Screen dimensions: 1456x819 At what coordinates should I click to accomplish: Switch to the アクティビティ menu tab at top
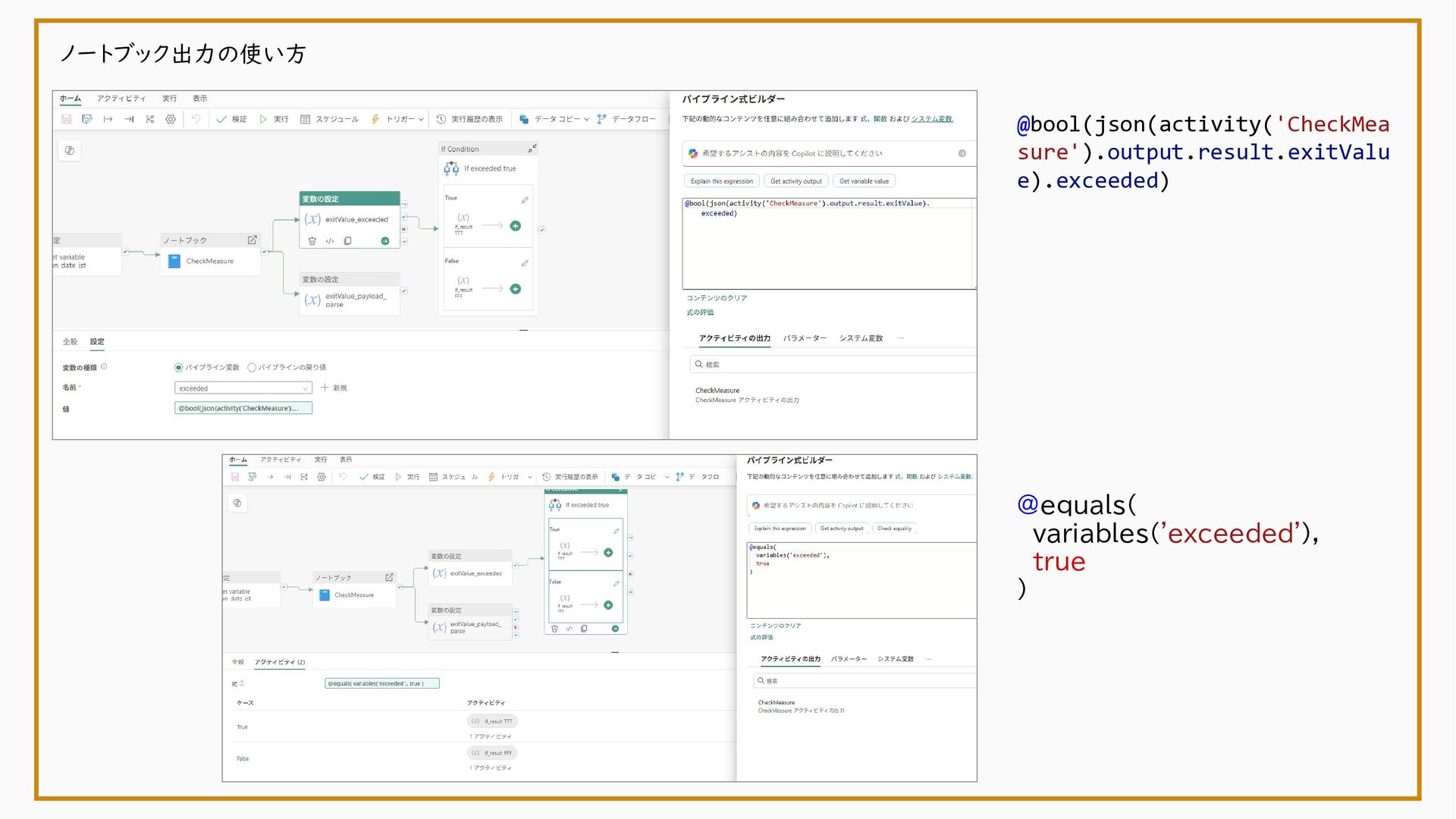point(121,99)
